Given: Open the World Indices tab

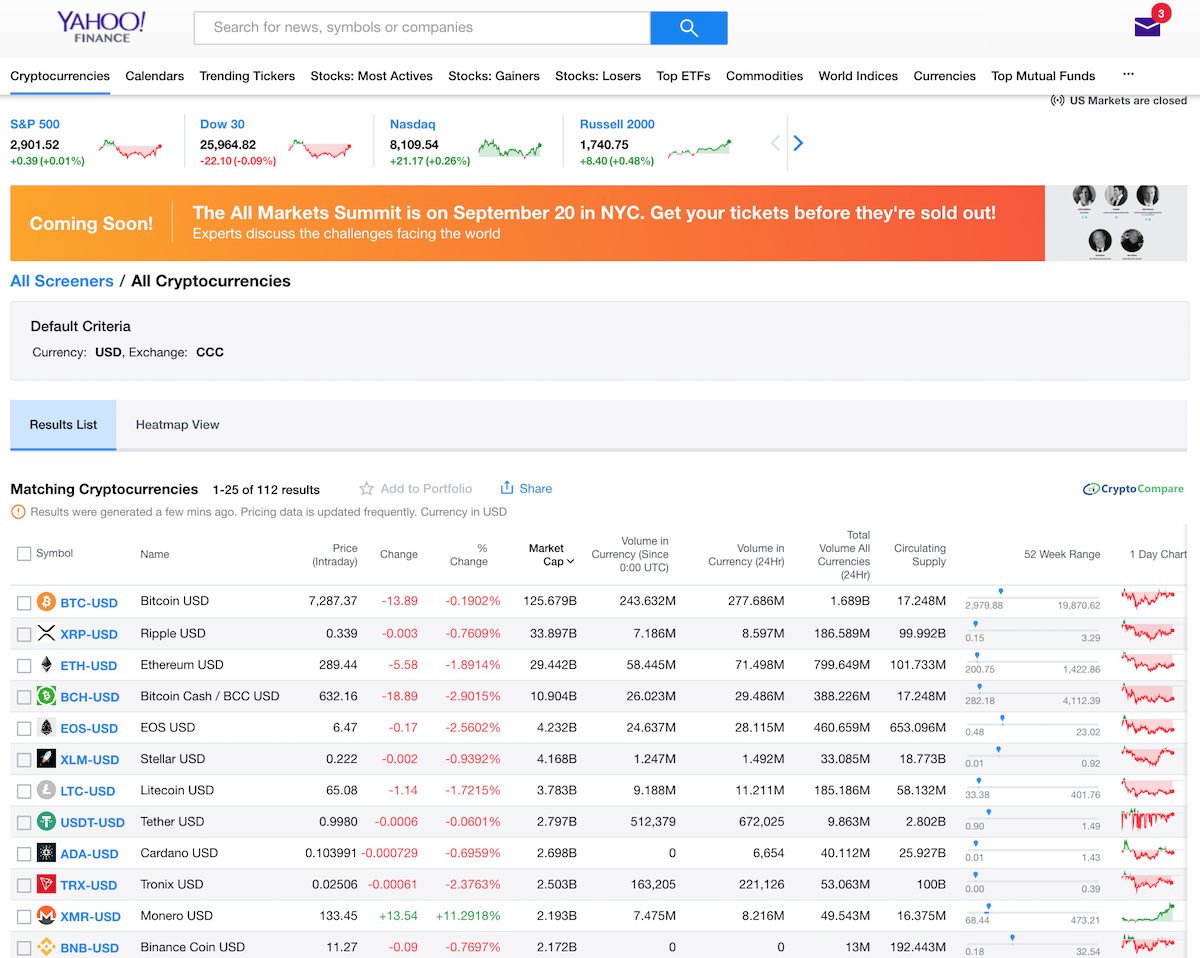Looking at the screenshot, I should [x=858, y=76].
